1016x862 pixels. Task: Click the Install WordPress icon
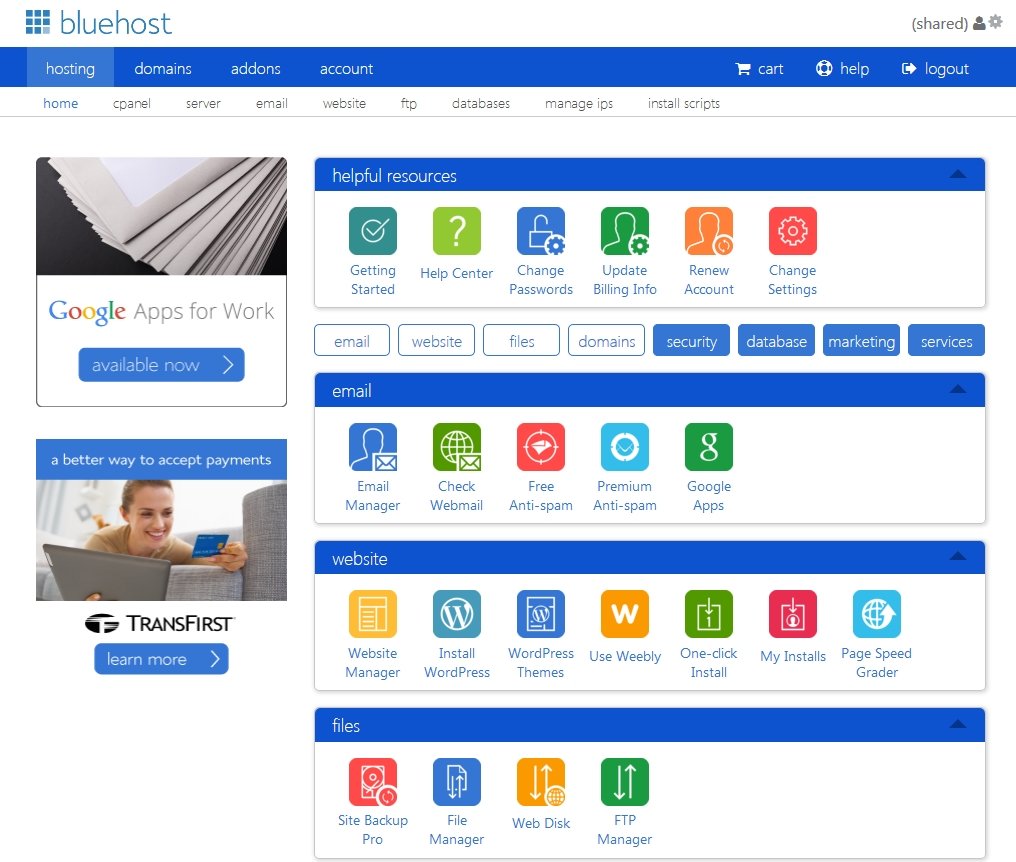[457, 614]
